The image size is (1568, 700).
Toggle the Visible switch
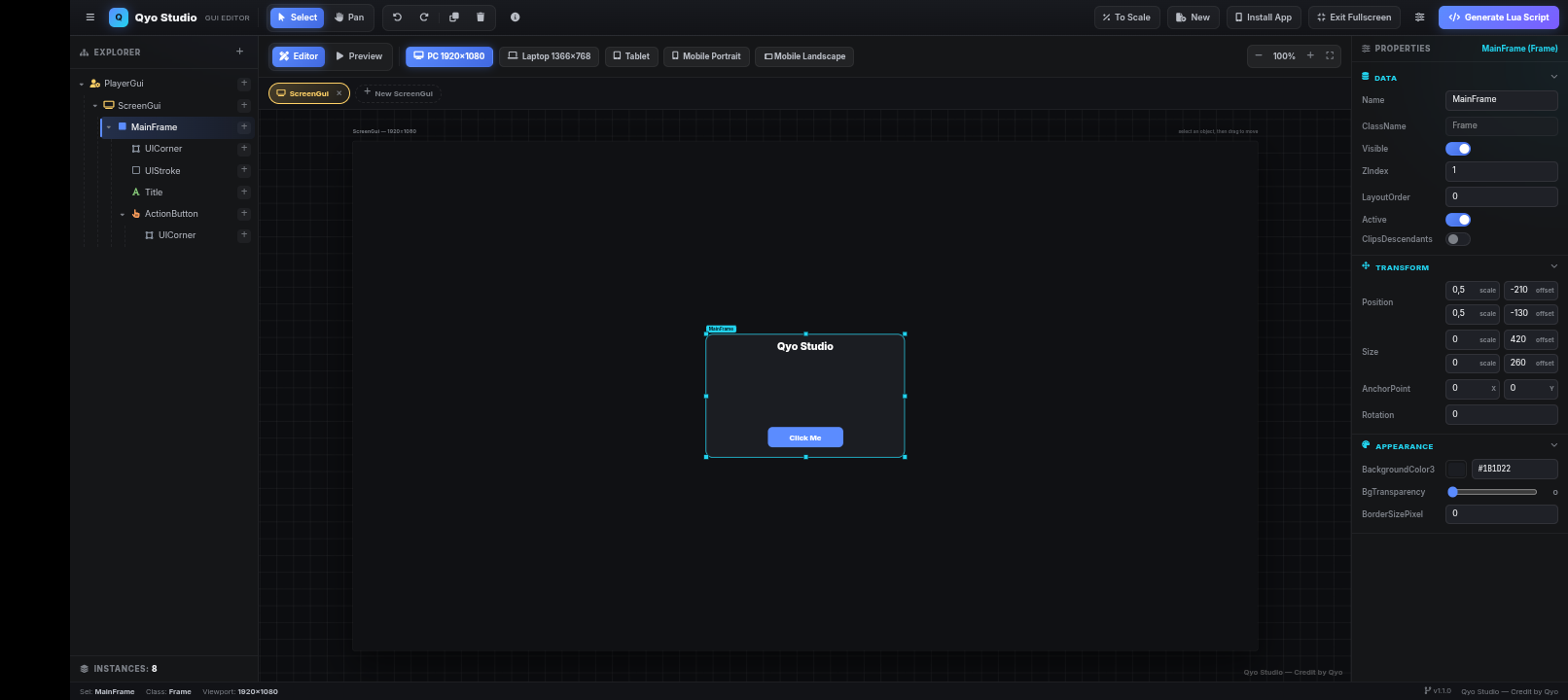coord(1458,149)
